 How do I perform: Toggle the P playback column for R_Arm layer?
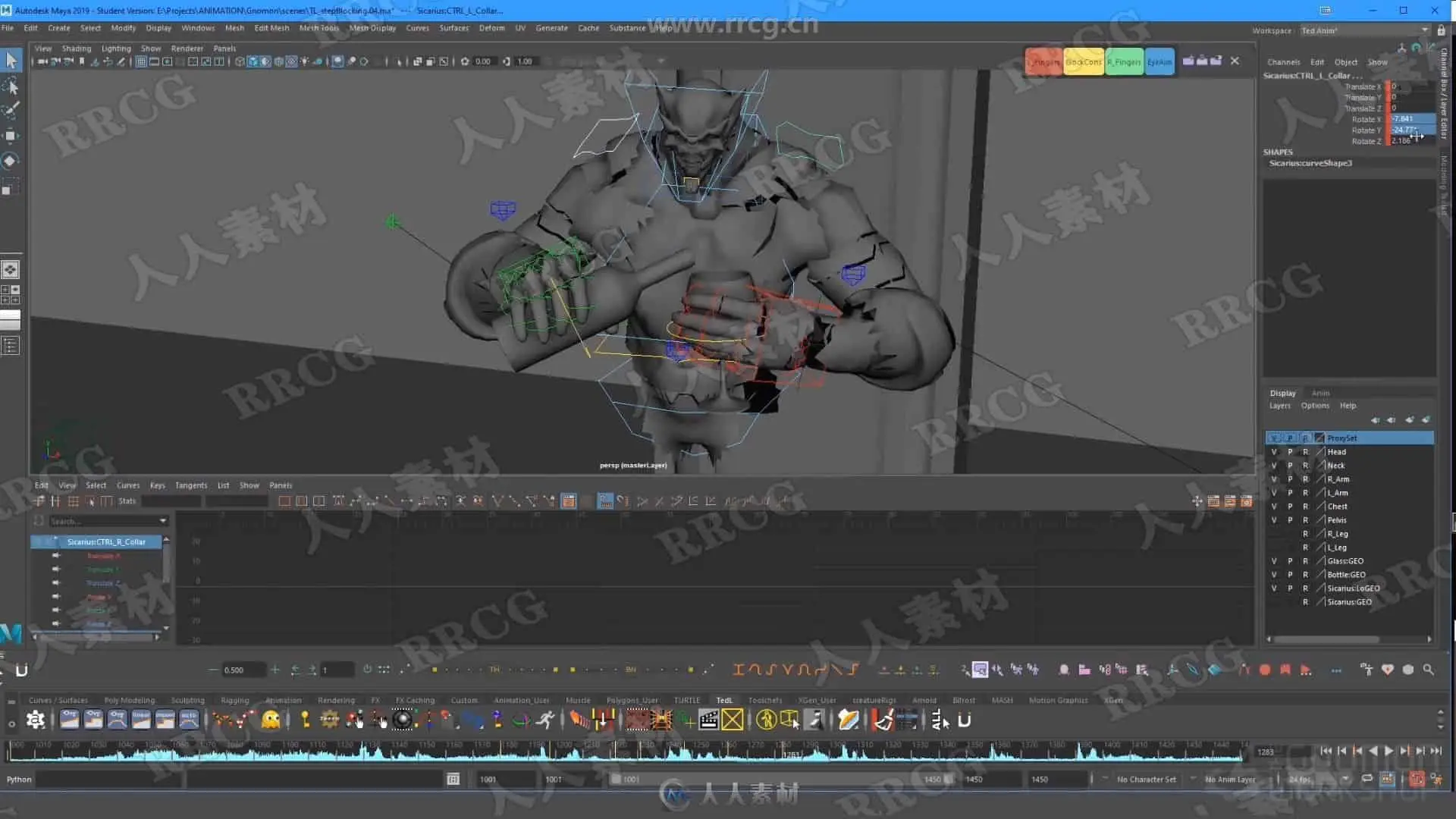pos(1290,479)
